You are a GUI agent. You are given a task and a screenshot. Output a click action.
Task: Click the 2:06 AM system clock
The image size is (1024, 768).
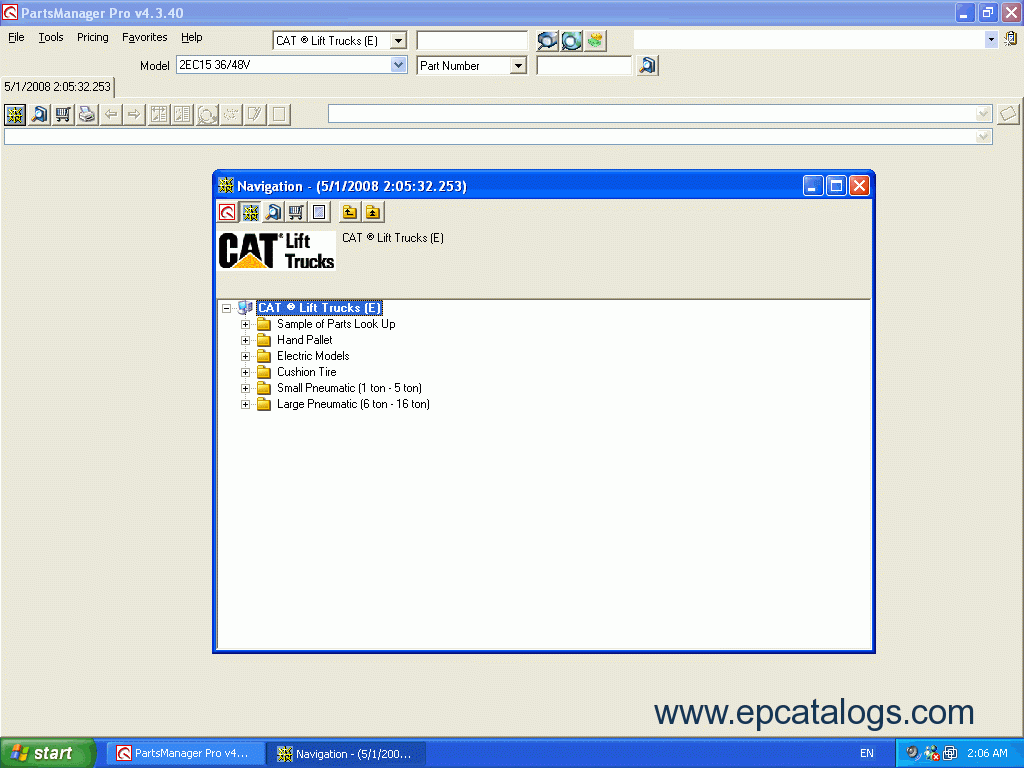click(987, 753)
